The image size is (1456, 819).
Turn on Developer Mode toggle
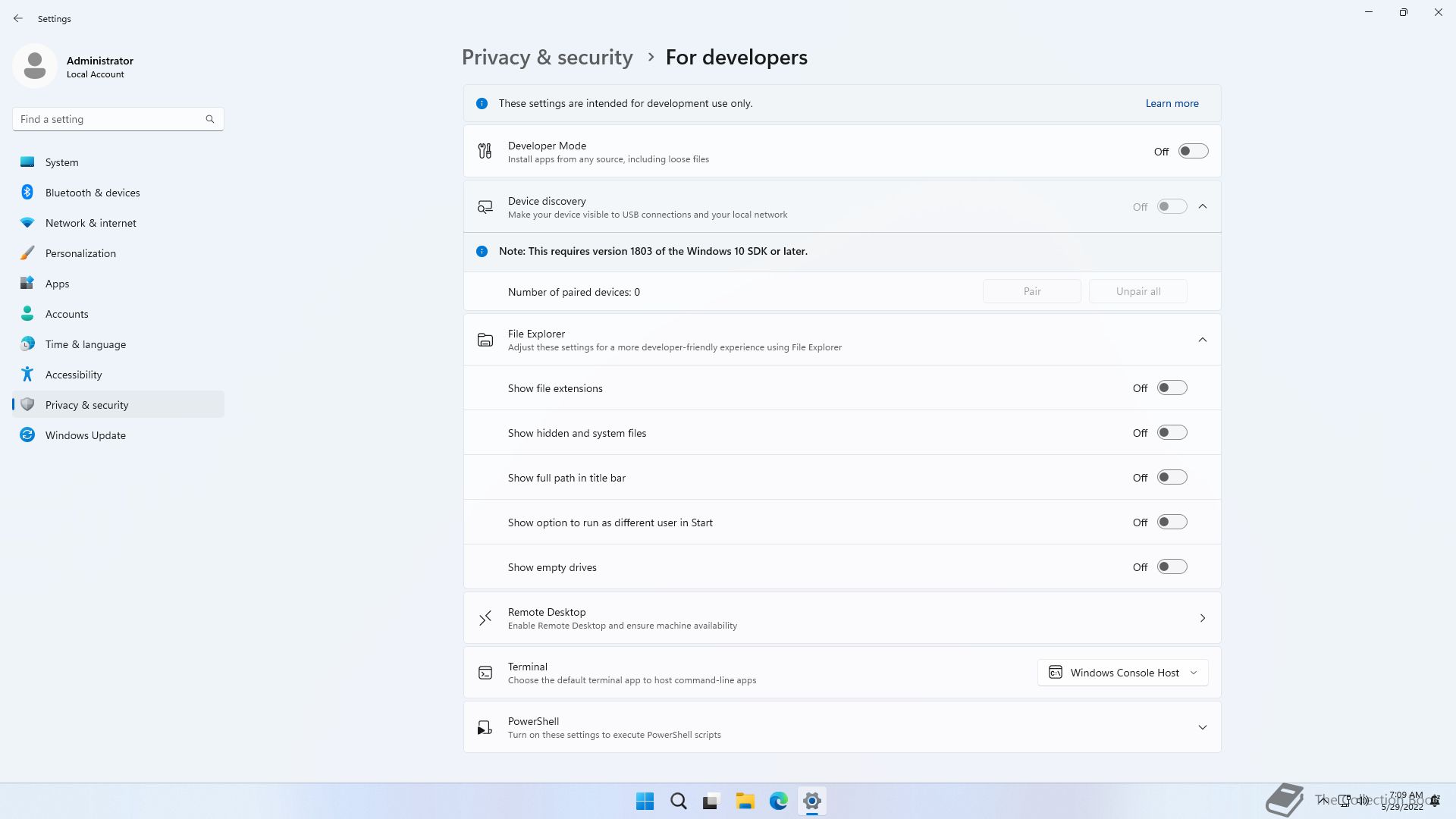tap(1193, 152)
